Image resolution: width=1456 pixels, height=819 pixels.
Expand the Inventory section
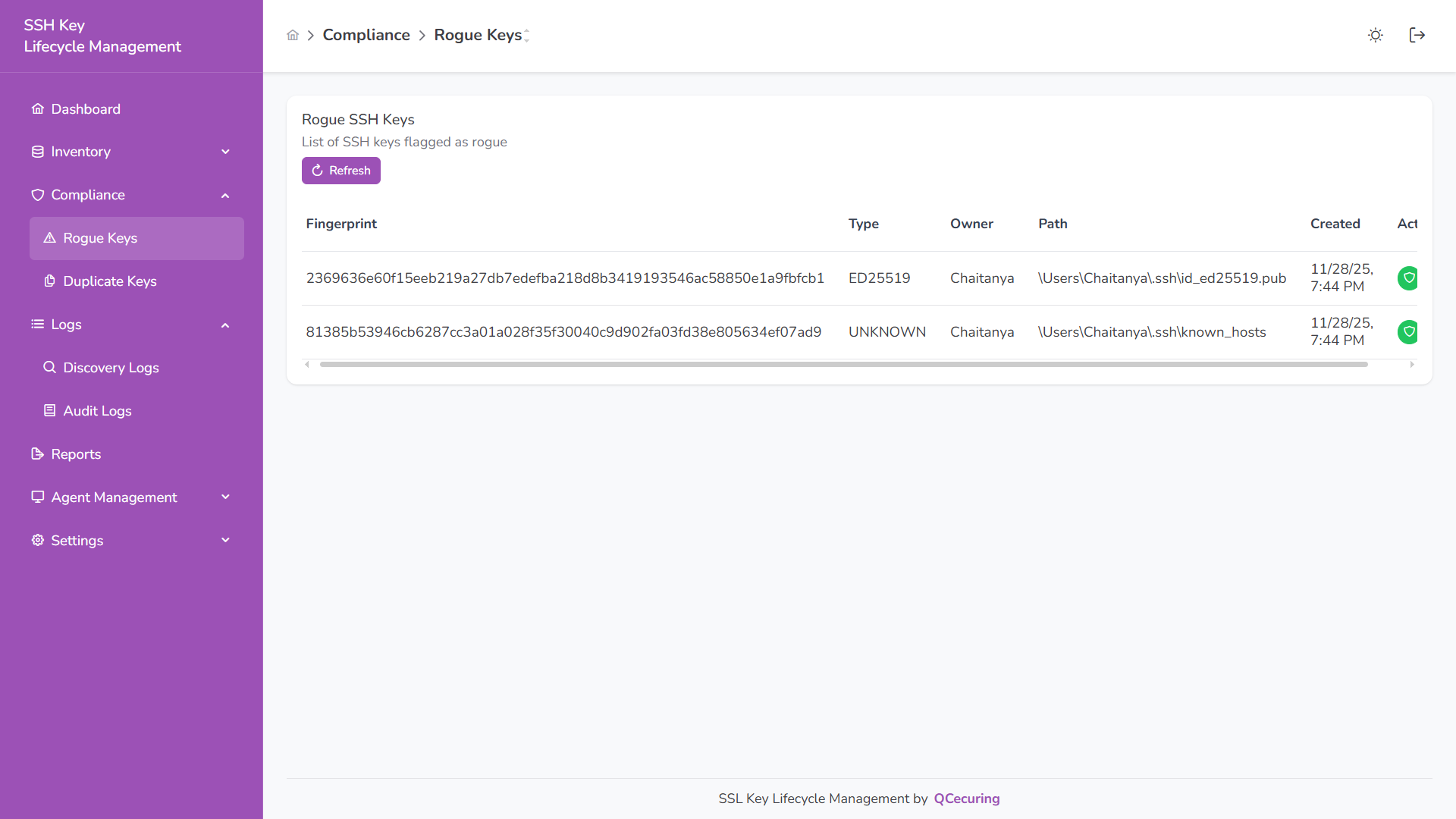(225, 152)
